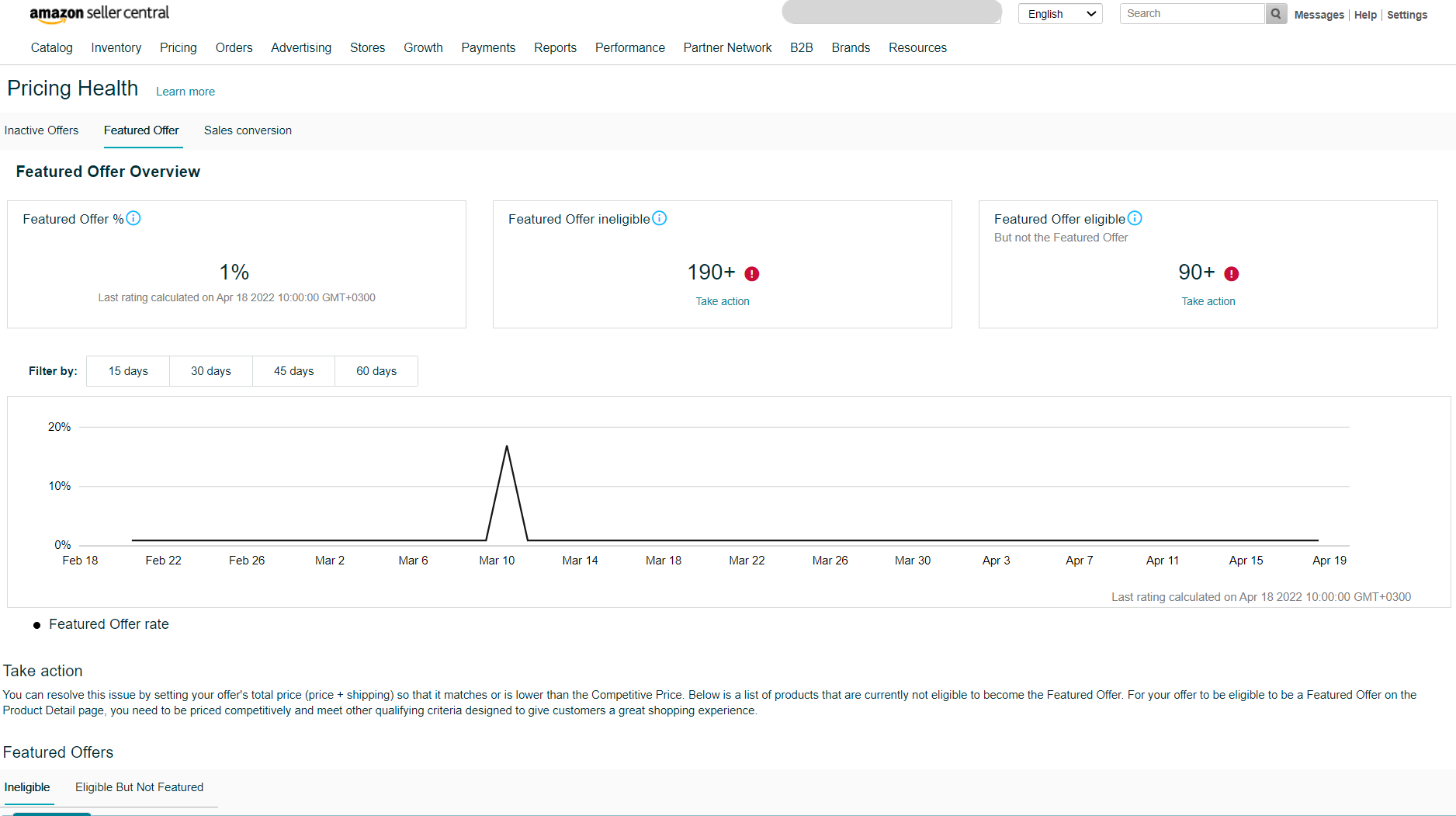Open the Resources menu
This screenshot has width=1456, height=816.
pos(918,47)
